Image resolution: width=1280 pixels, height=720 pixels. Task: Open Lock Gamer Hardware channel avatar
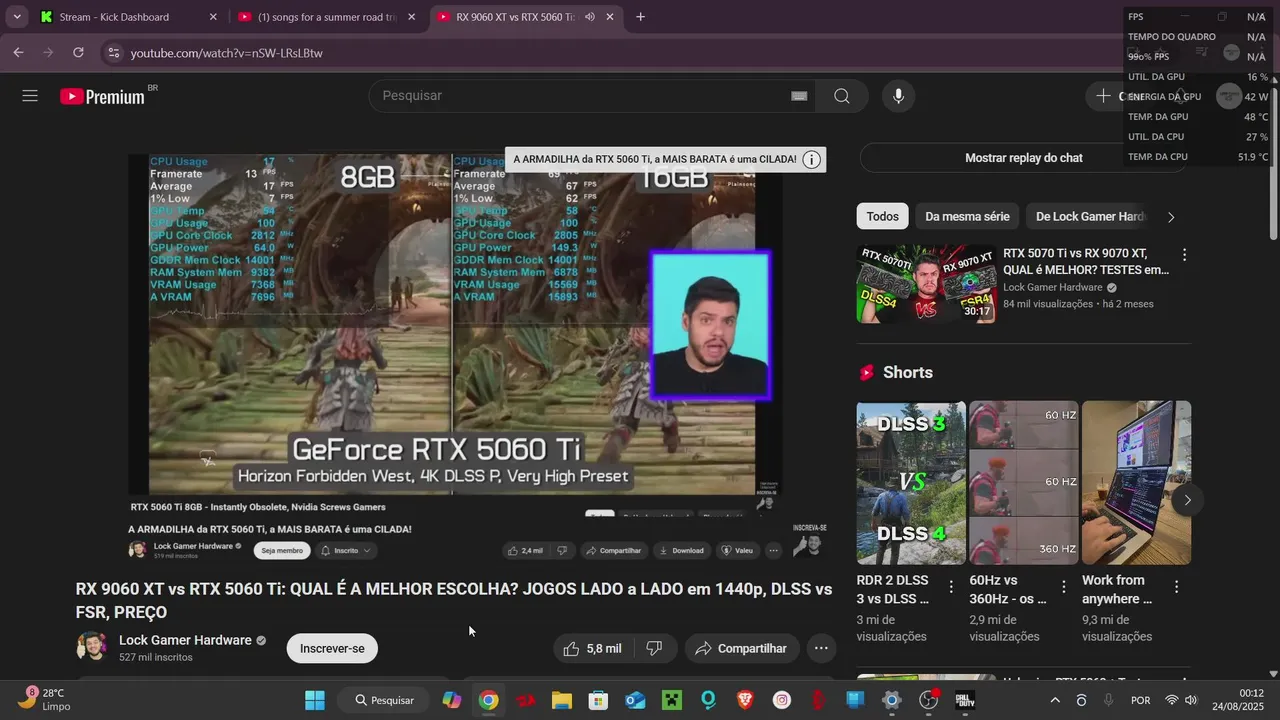pos(92,647)
